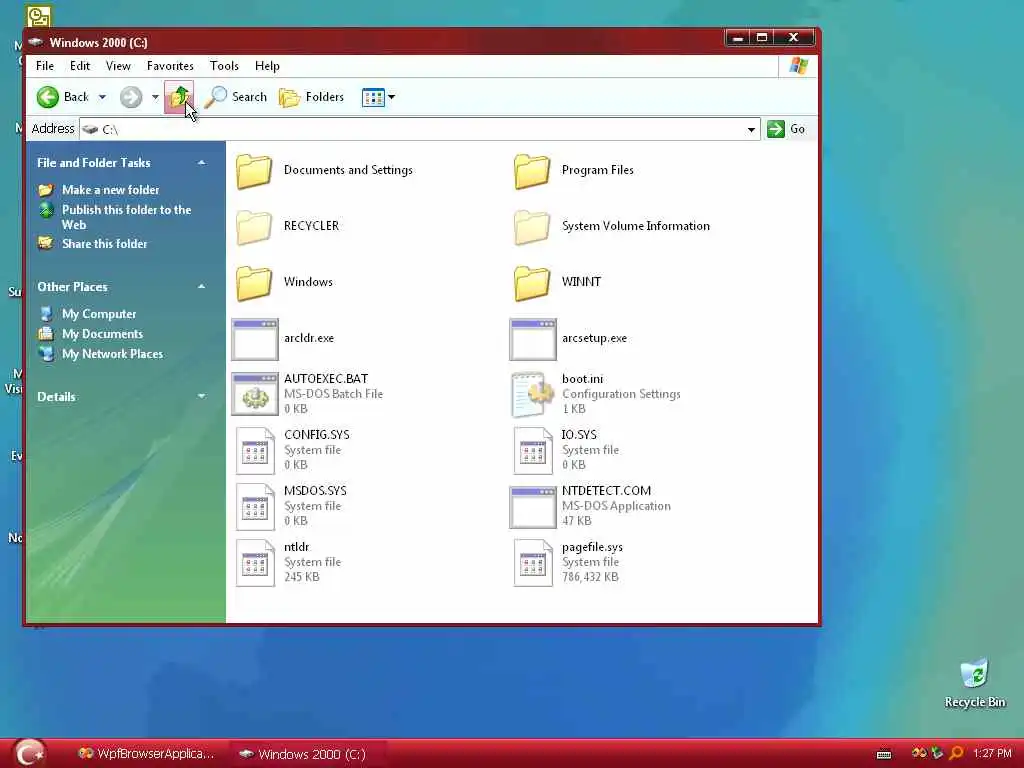1024x768 pixels.
Task: Select the arcsetup.exe file icon
Action: (533, 339)
